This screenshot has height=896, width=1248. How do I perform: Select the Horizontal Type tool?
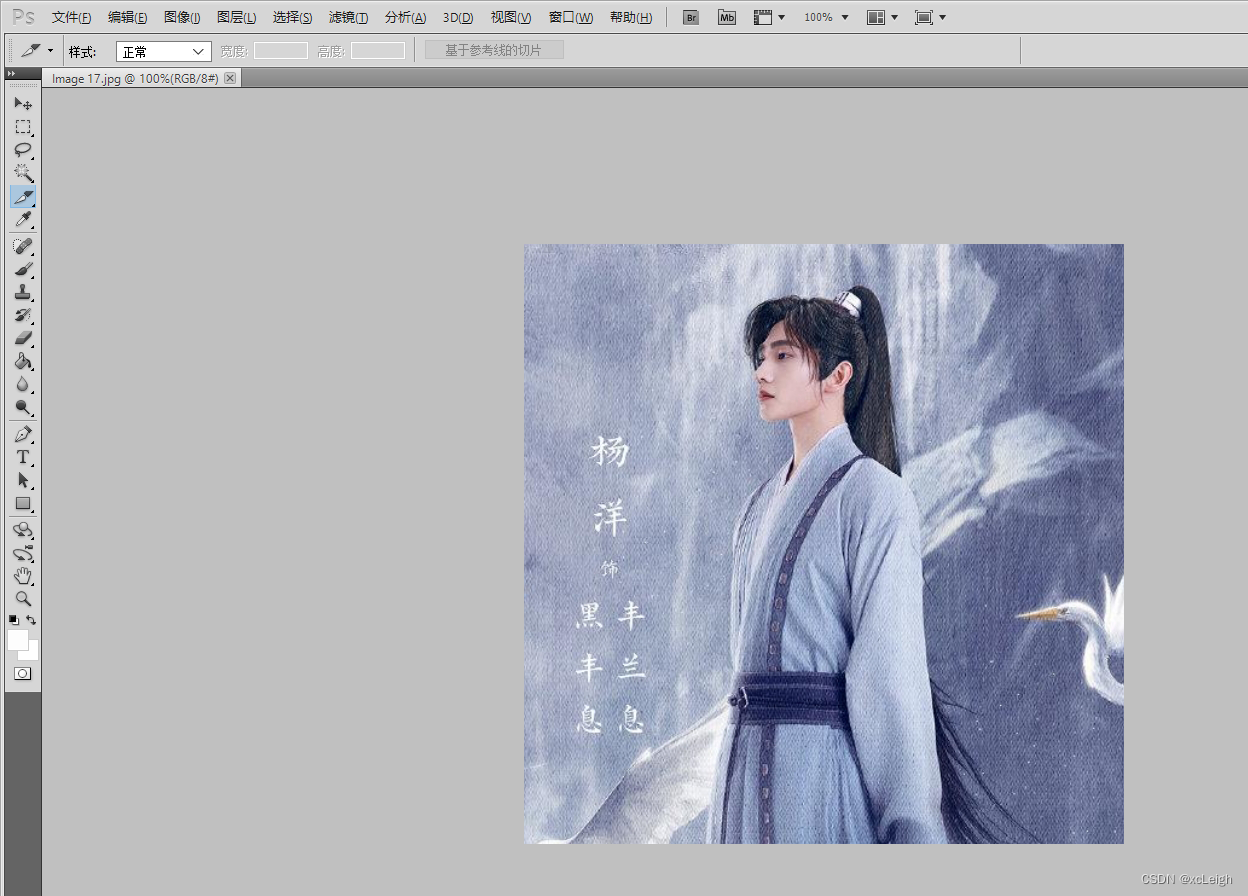click(x=23, y=457)
